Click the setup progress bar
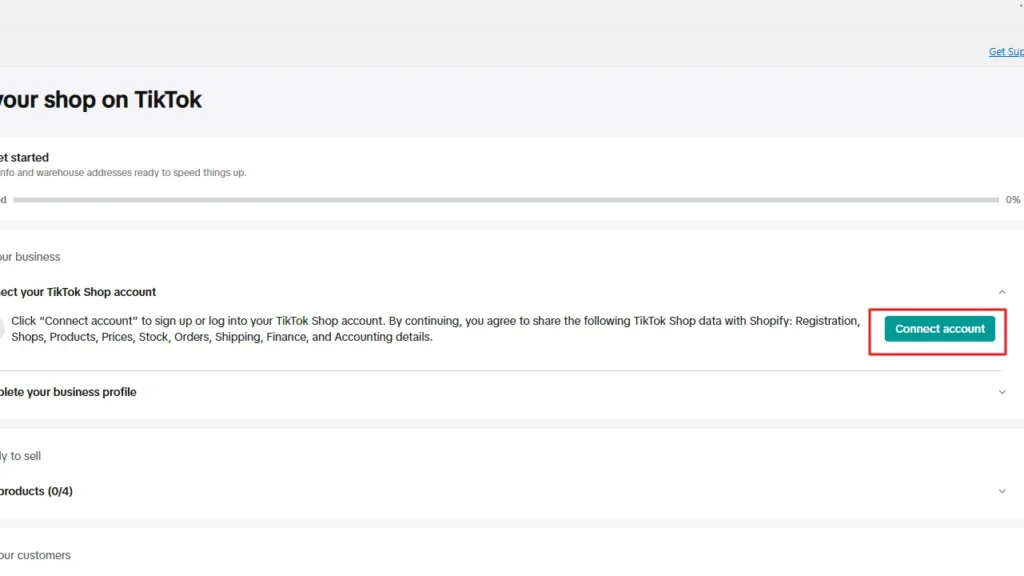Screen dimensions: 1024x576 click(506, 200)
